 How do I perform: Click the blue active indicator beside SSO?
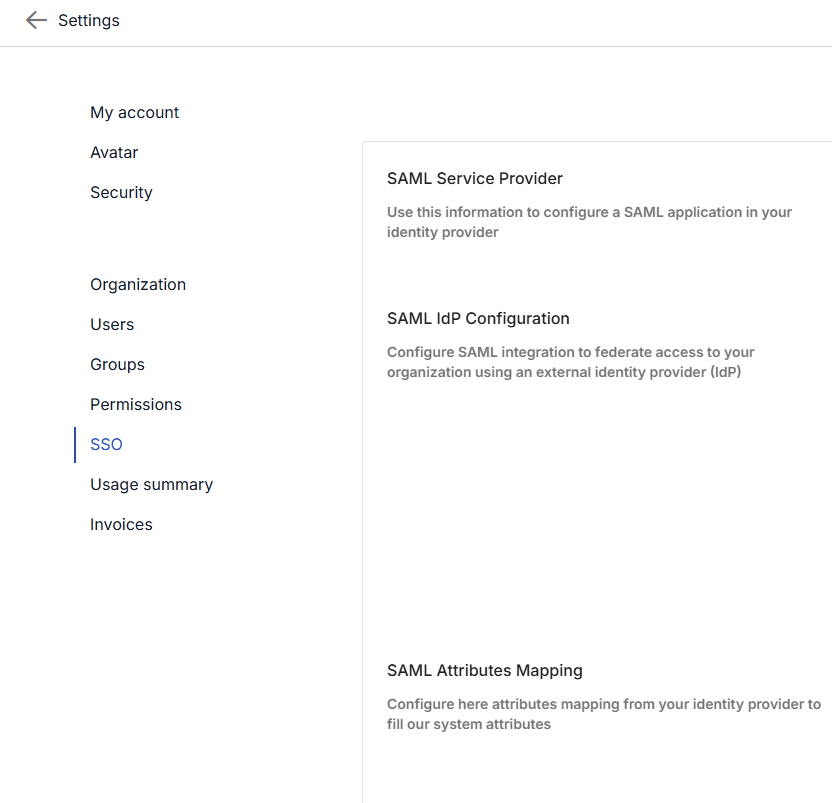(x=75, y=445)
